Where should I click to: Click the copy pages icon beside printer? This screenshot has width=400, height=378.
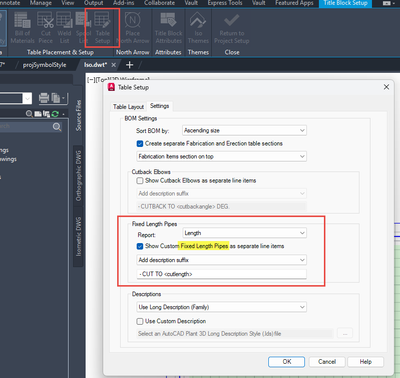pos(56,98)
